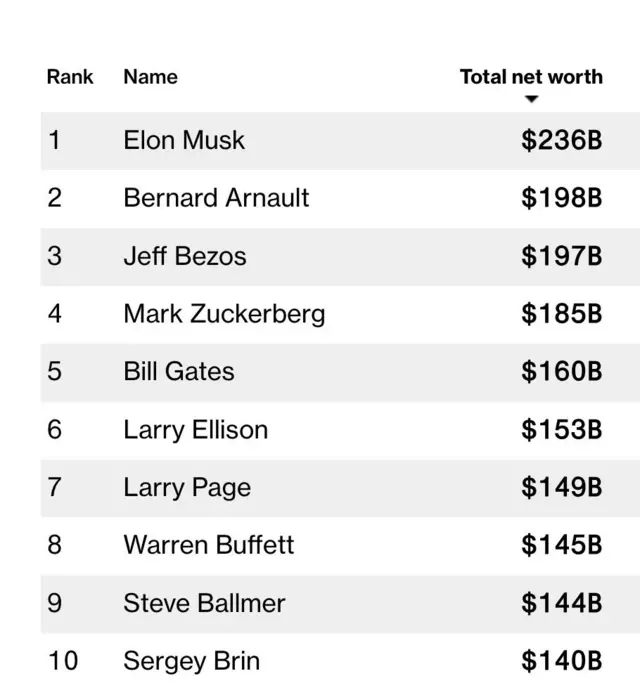Click the $236B net worth value

pos(561,140)
